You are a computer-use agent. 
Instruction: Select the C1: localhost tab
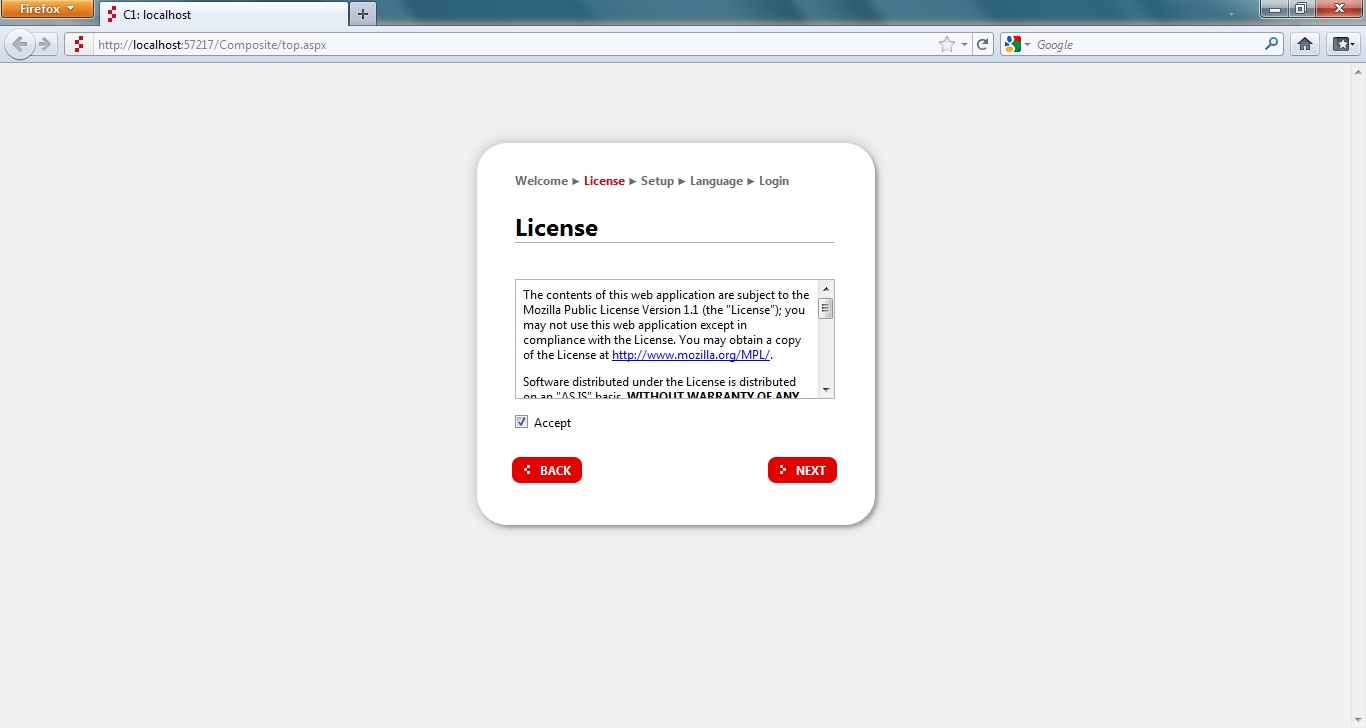coord(224,15)
